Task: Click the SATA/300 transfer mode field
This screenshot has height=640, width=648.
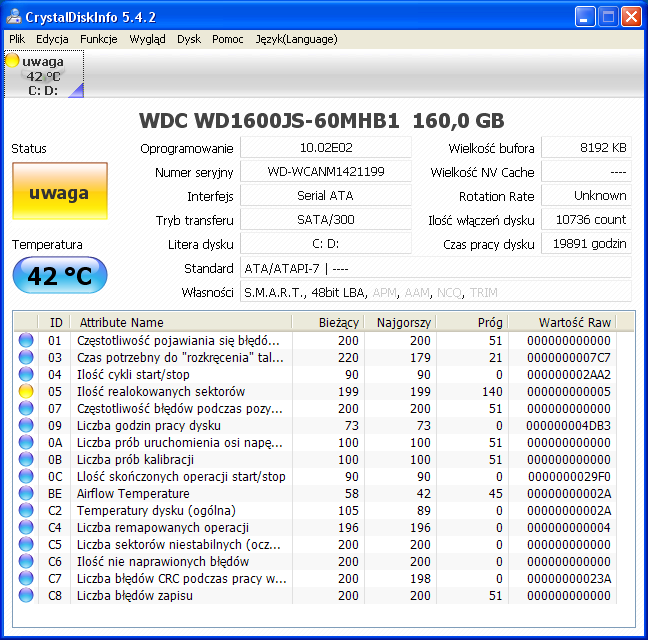Action: pyautogui.click(x=326, y=219)
